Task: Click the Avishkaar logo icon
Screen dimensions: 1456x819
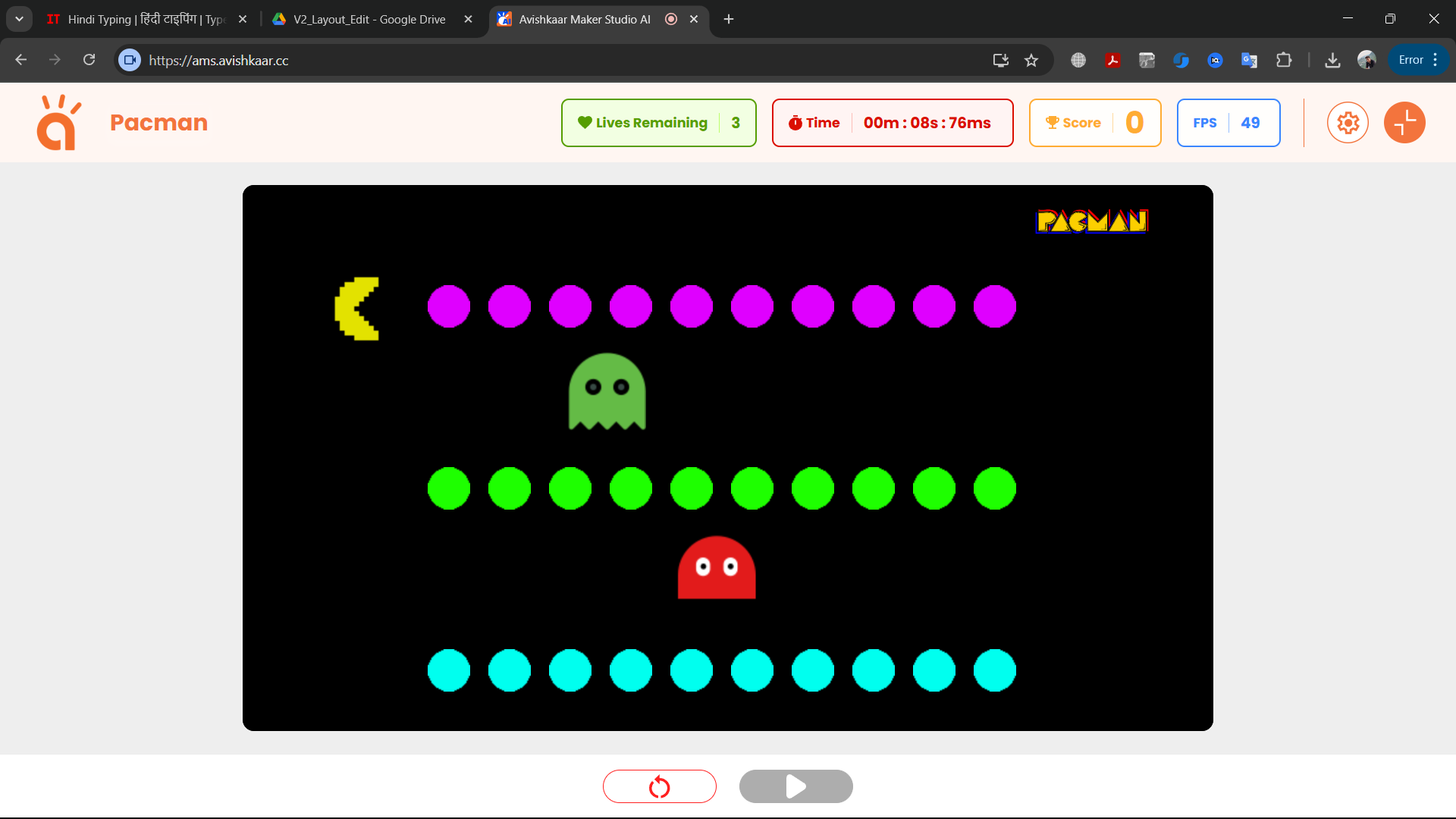Action: click(x=58, y=123)
